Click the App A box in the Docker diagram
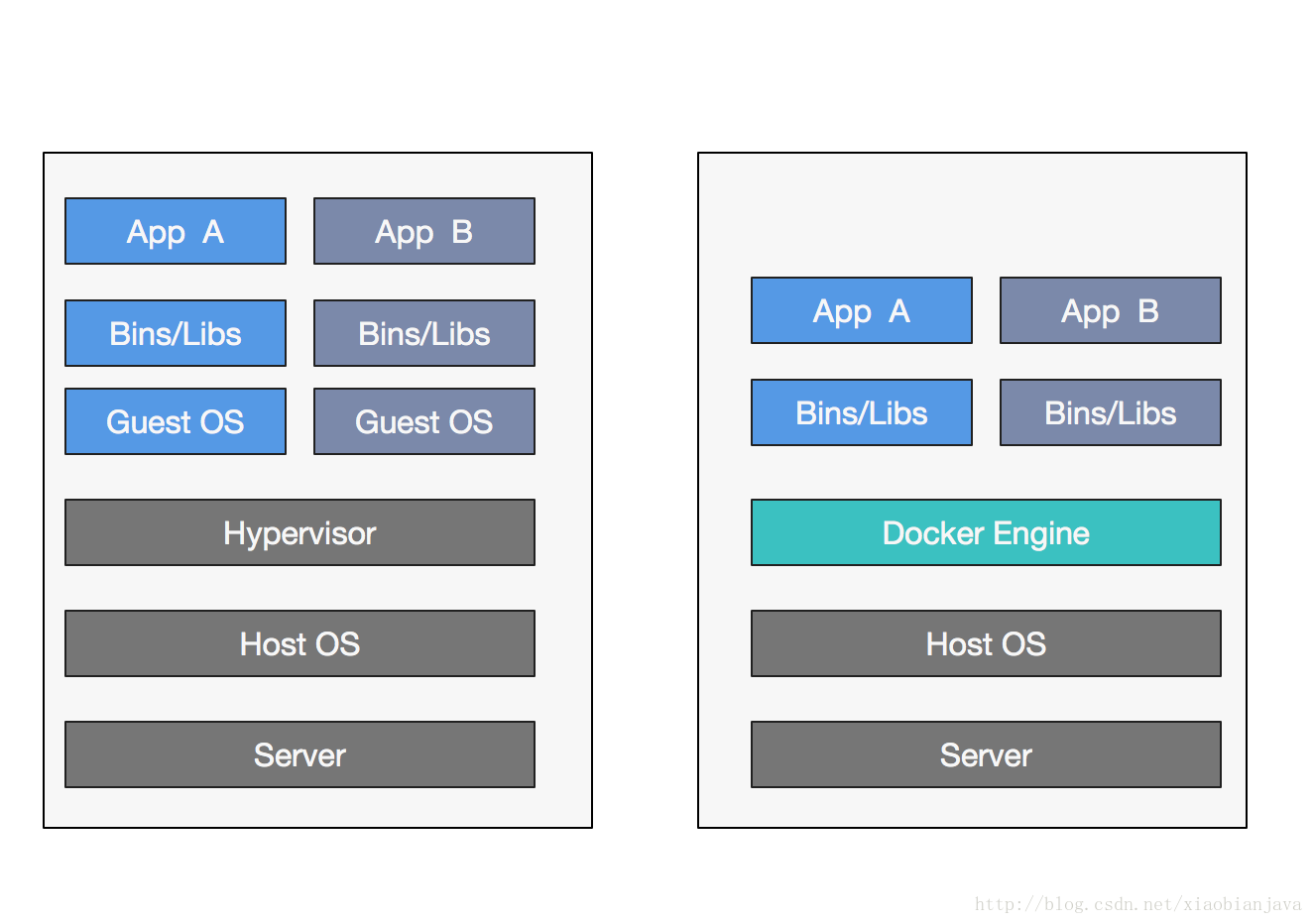The width and height of the screenshot is (1313, 924). point(862,310)
